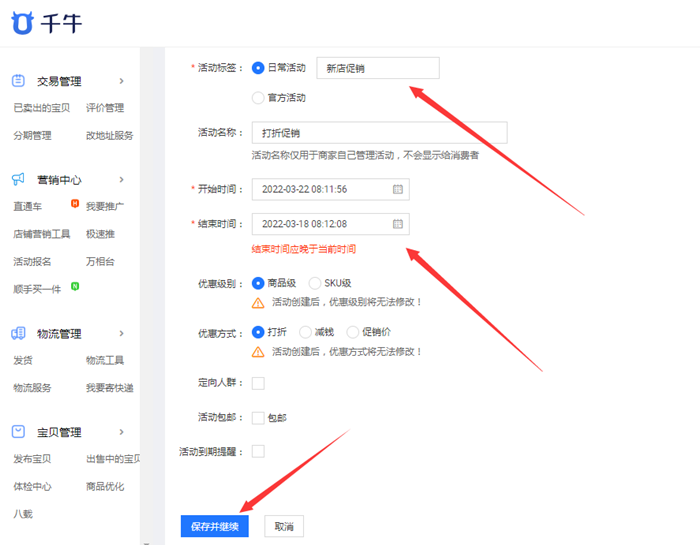Select the 官方活动 radio button
Screen dimensions: 700x545
[258, 98]
